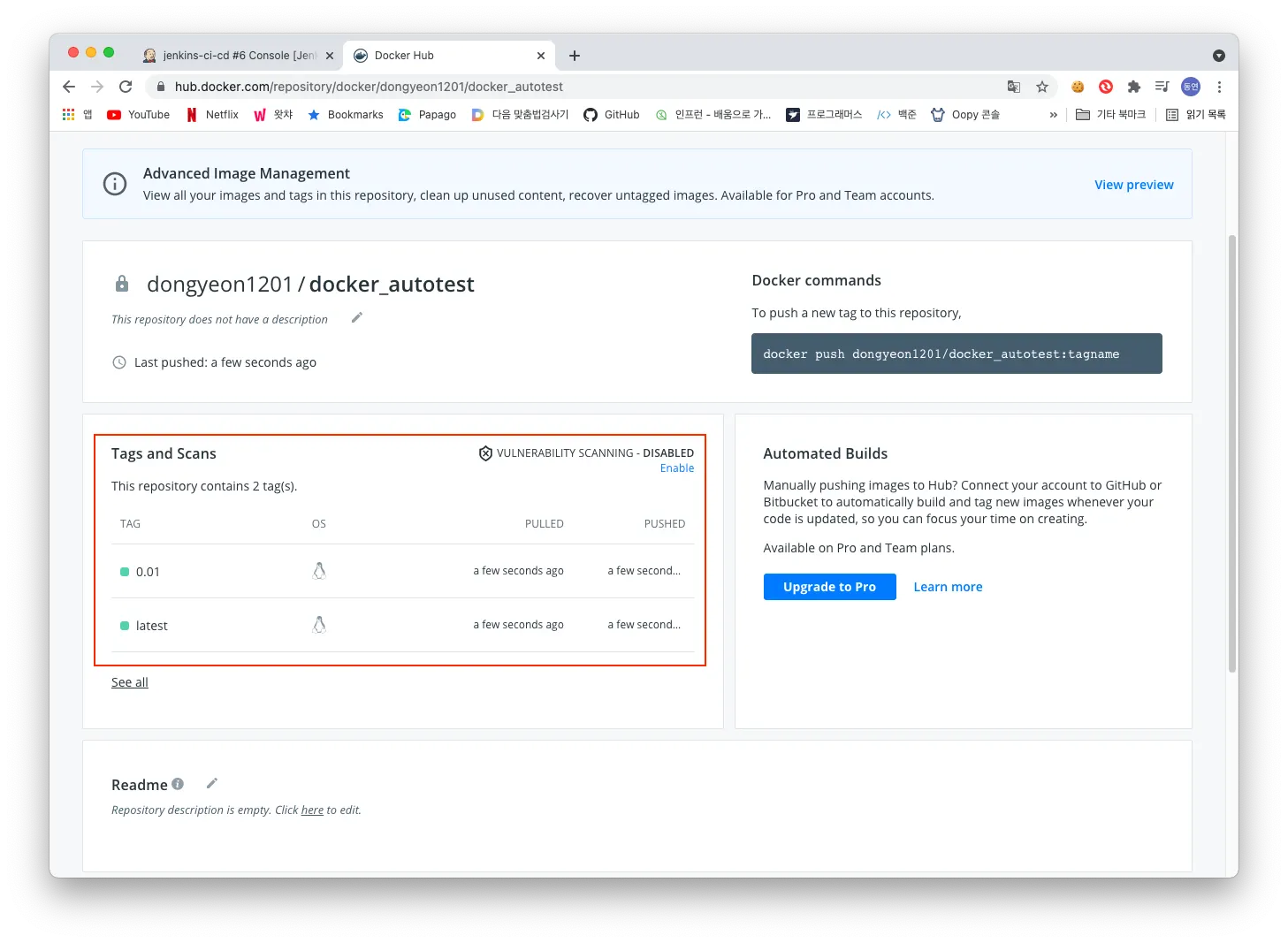Click the red circular extension icon

(1106, 87)
